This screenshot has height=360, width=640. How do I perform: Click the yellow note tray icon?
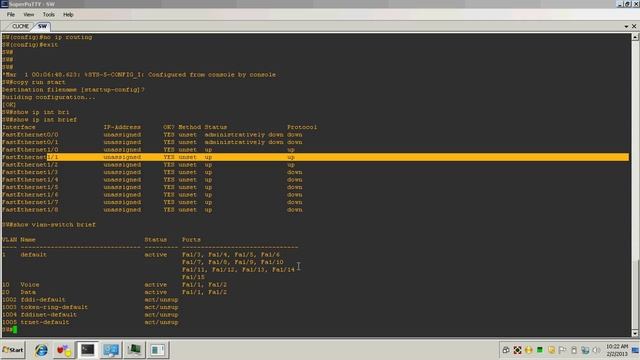(551, 350)
